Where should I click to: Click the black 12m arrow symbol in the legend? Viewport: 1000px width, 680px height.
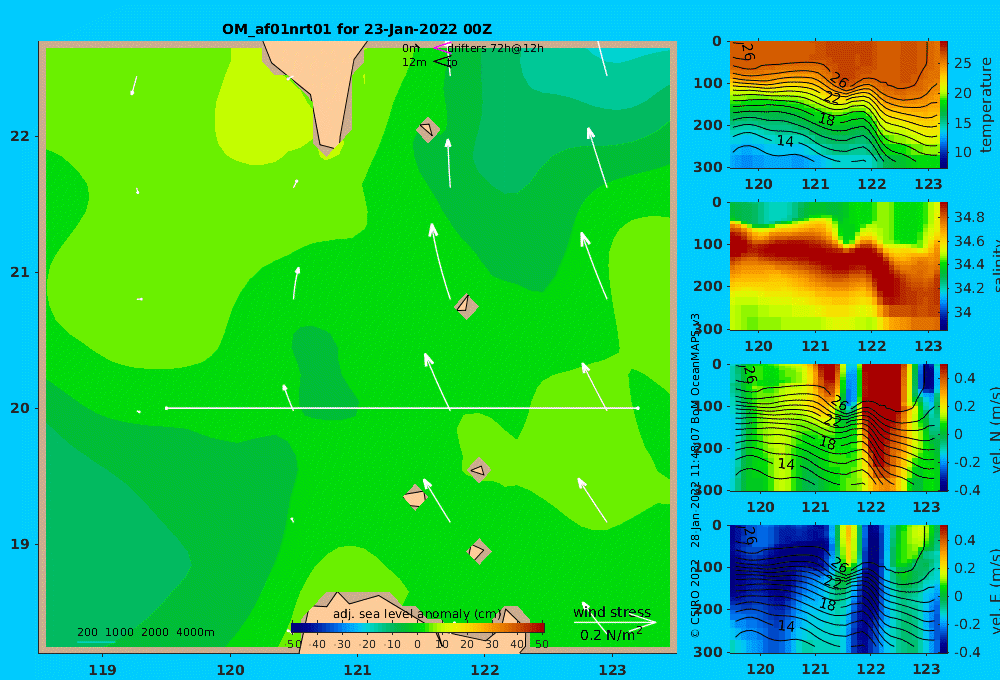442,62
